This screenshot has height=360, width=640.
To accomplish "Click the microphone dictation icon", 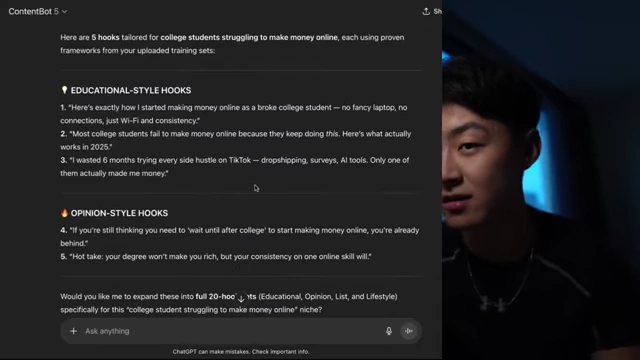I will pos(389,331).
